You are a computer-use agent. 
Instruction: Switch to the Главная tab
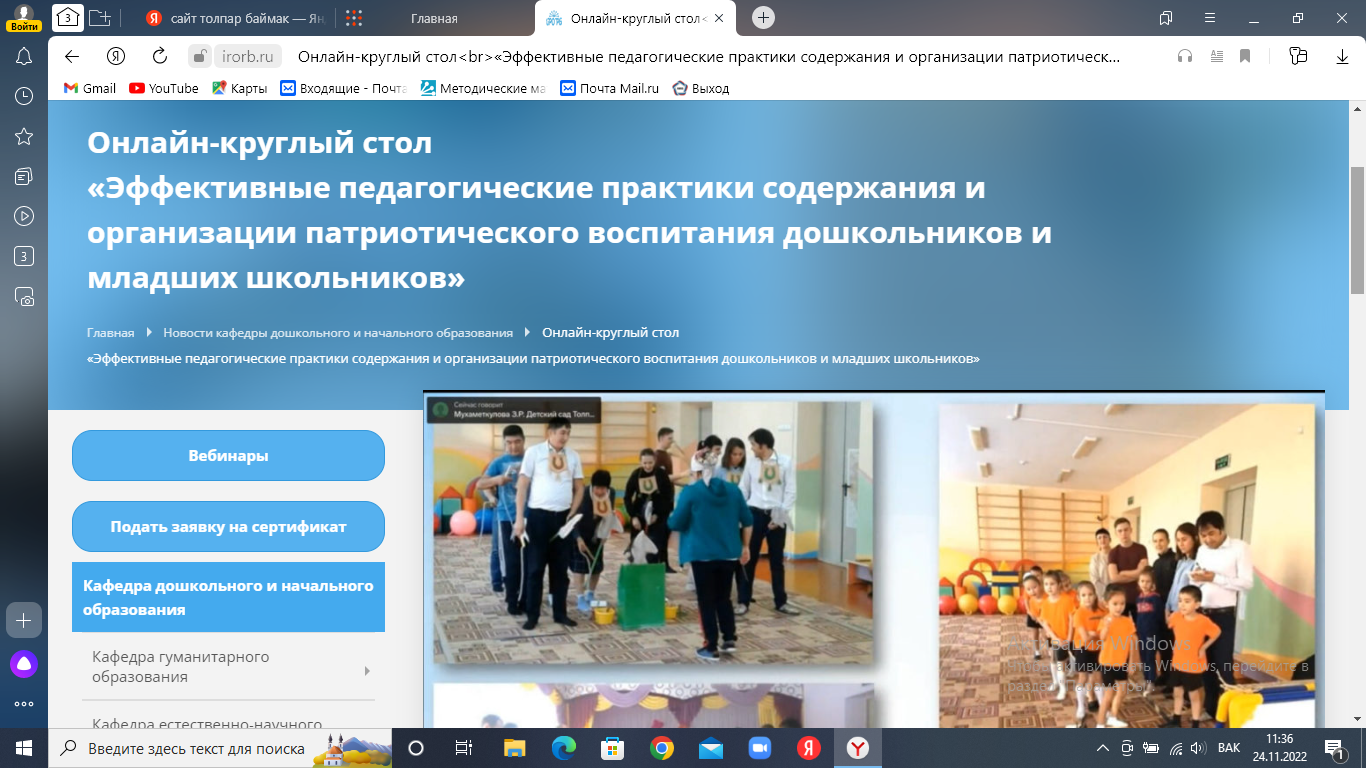(x=434, y=18)
